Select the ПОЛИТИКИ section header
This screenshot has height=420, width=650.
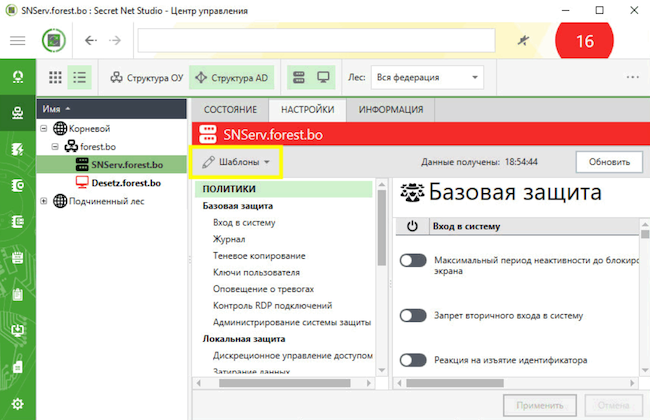click(284, 189)
